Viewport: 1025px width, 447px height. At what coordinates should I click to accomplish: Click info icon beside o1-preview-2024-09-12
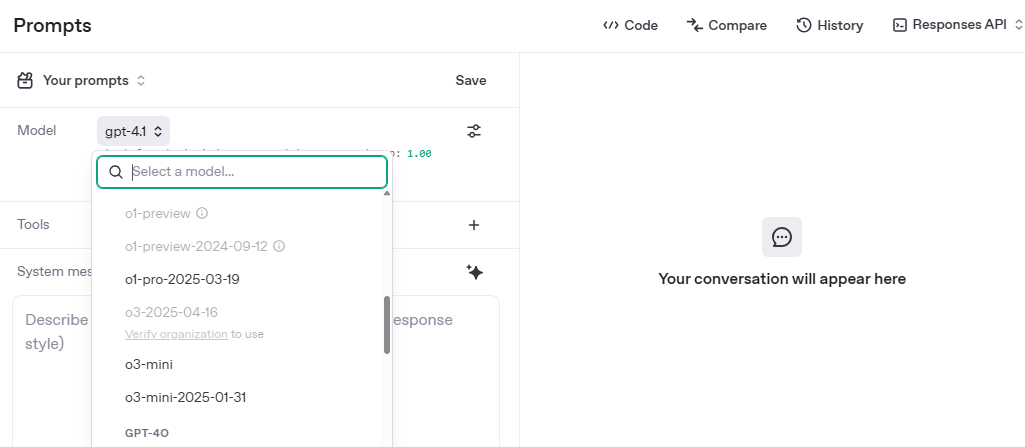coord(279,246)
